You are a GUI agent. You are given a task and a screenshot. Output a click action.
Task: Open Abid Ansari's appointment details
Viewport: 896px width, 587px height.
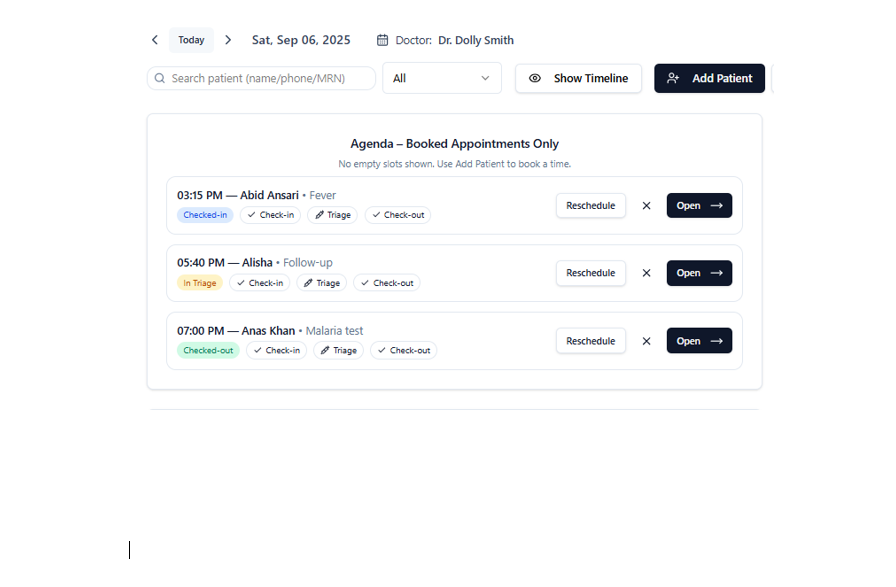tap(699, 205)
